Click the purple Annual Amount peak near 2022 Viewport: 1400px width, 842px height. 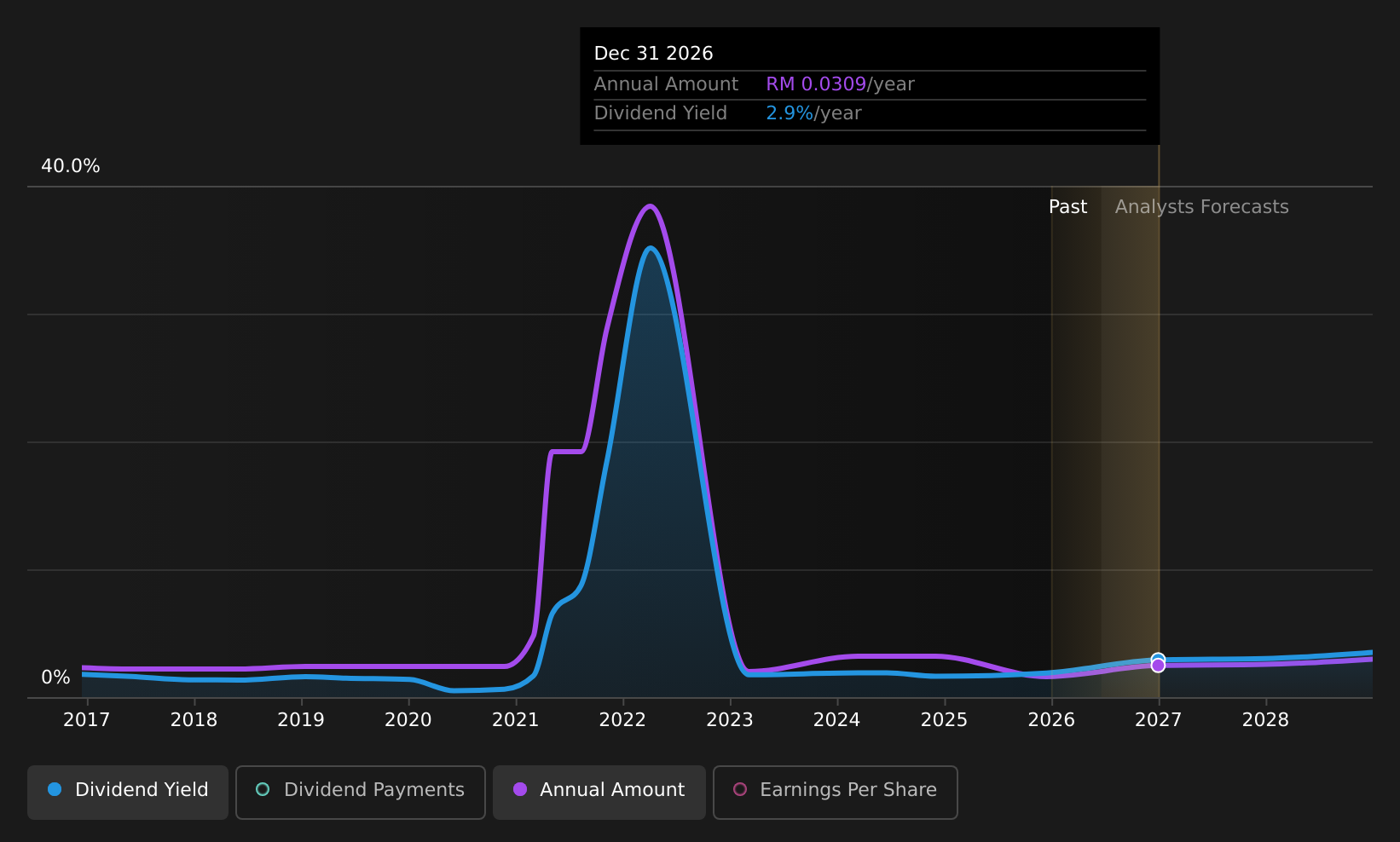650,205
